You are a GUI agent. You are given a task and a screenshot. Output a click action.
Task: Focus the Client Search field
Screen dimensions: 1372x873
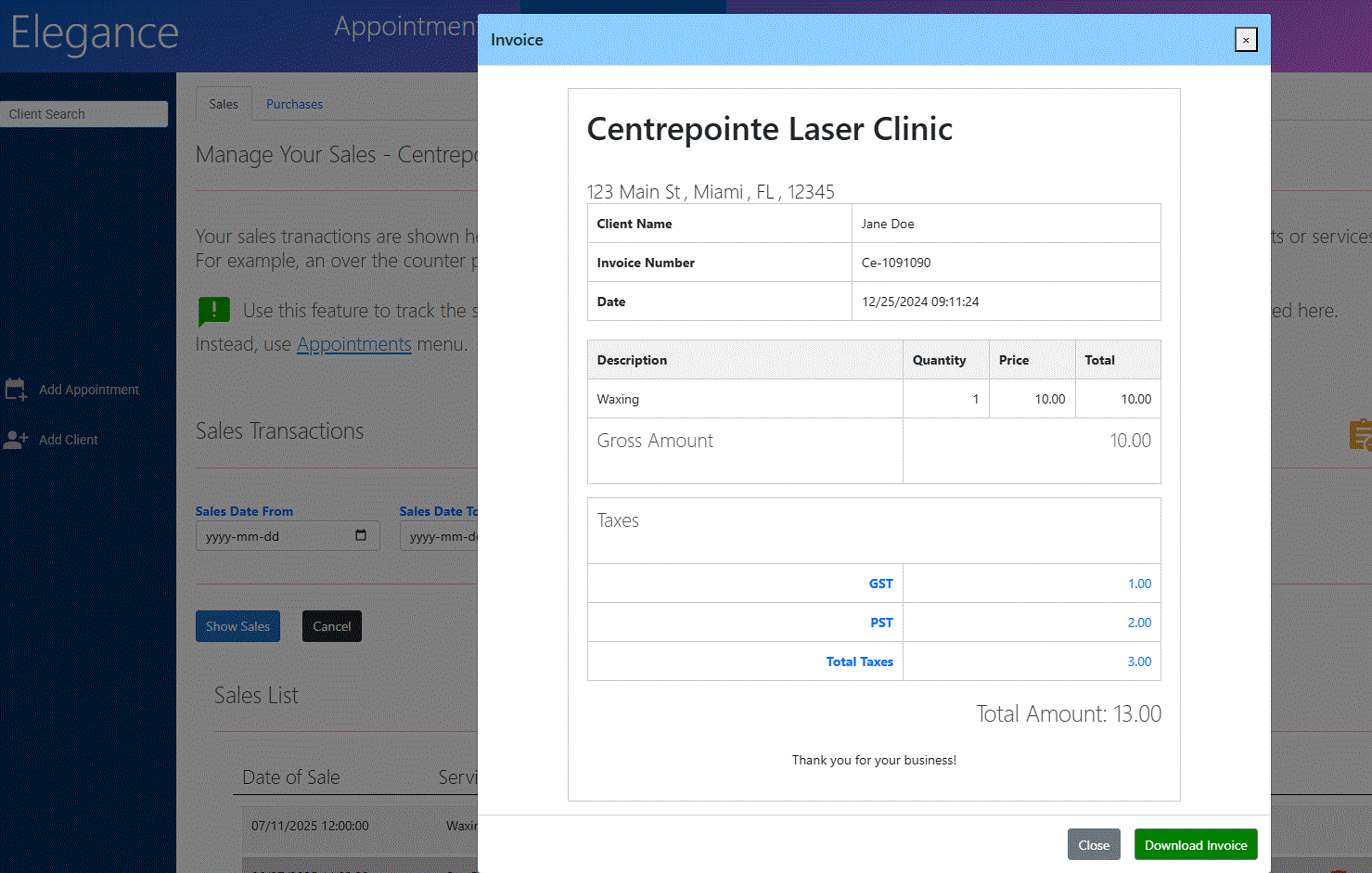pyautogui.click(x=83, y=114)
